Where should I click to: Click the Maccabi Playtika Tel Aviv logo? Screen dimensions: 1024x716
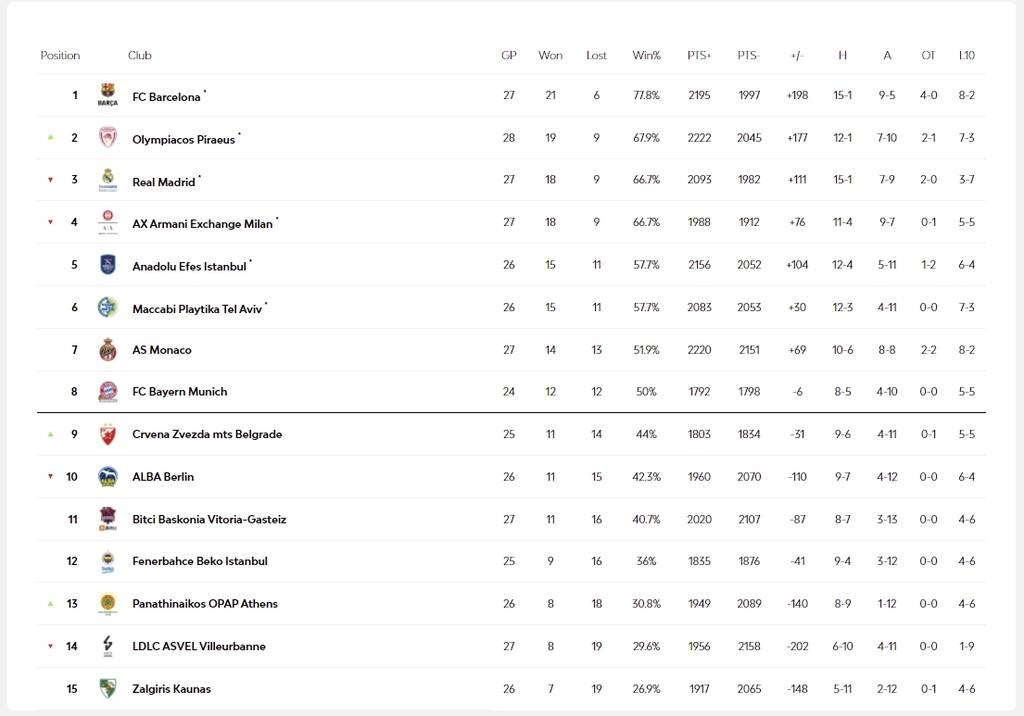[x=108, y=307]
